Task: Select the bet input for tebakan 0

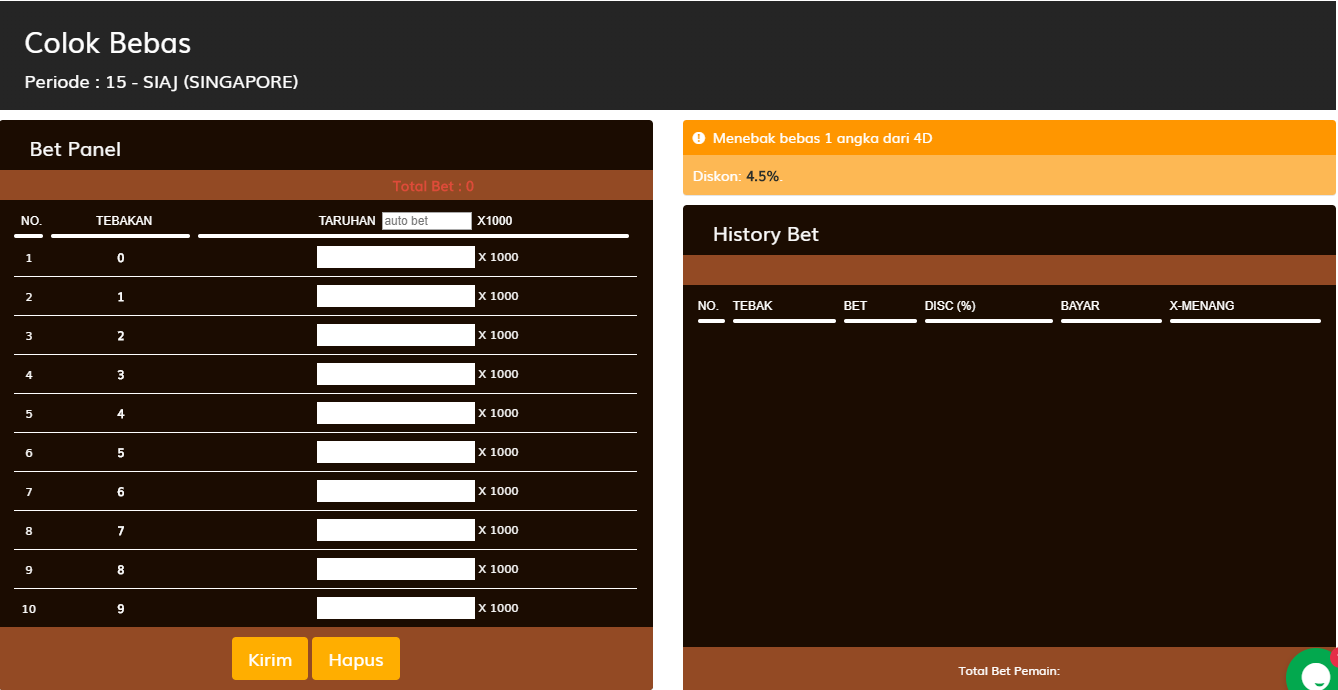Action: [x=396, y=257]
